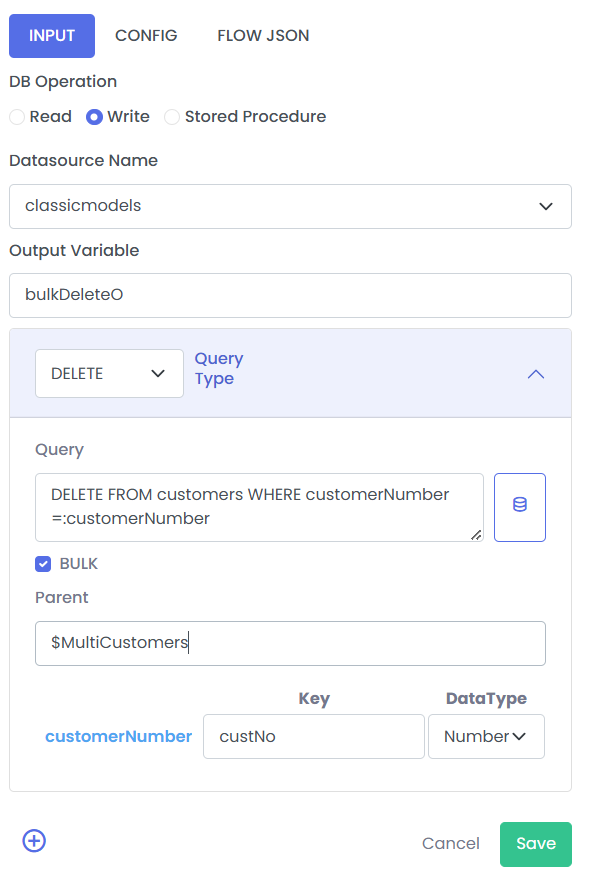Grab the query textarea resize handle
Screen dimensions: 590x882
click(x=476, y=534)
